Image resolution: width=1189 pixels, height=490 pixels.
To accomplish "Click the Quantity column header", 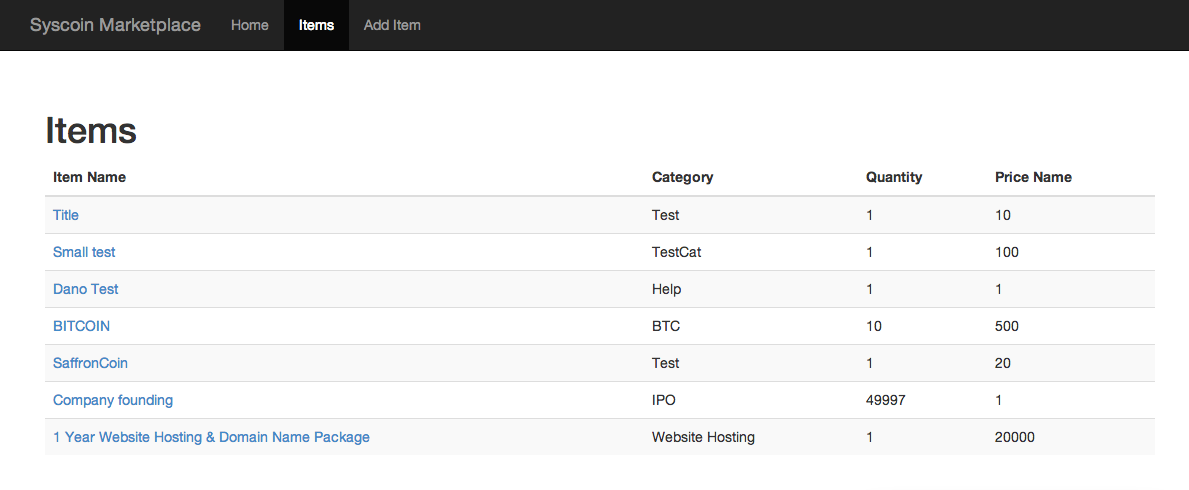I will [894, 177].
